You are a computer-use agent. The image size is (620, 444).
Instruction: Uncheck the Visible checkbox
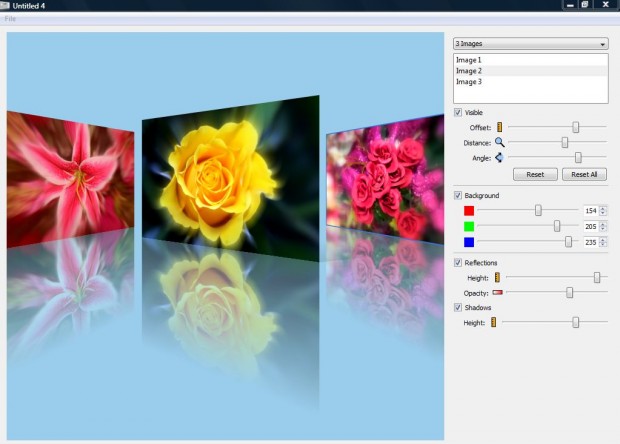[x=459, y=113]
